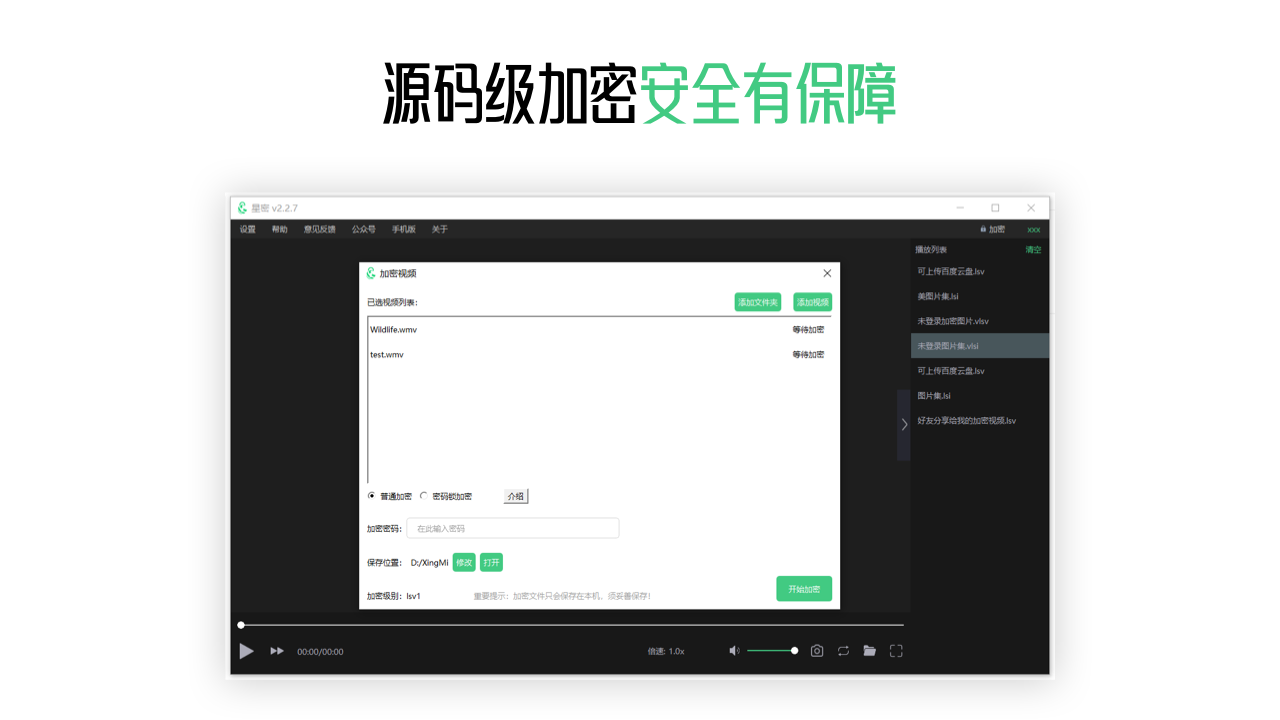Viewport: 1280px width, 720px height.
Task: Collapse the playlist with the chevron arrow
Action: (904, 424)
